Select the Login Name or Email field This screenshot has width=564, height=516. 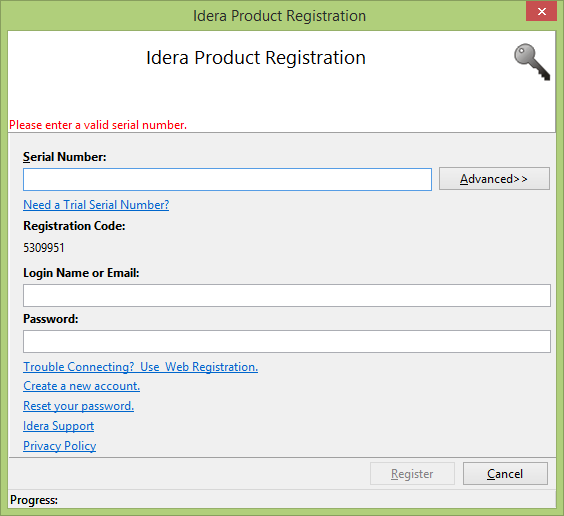point(287,295)
